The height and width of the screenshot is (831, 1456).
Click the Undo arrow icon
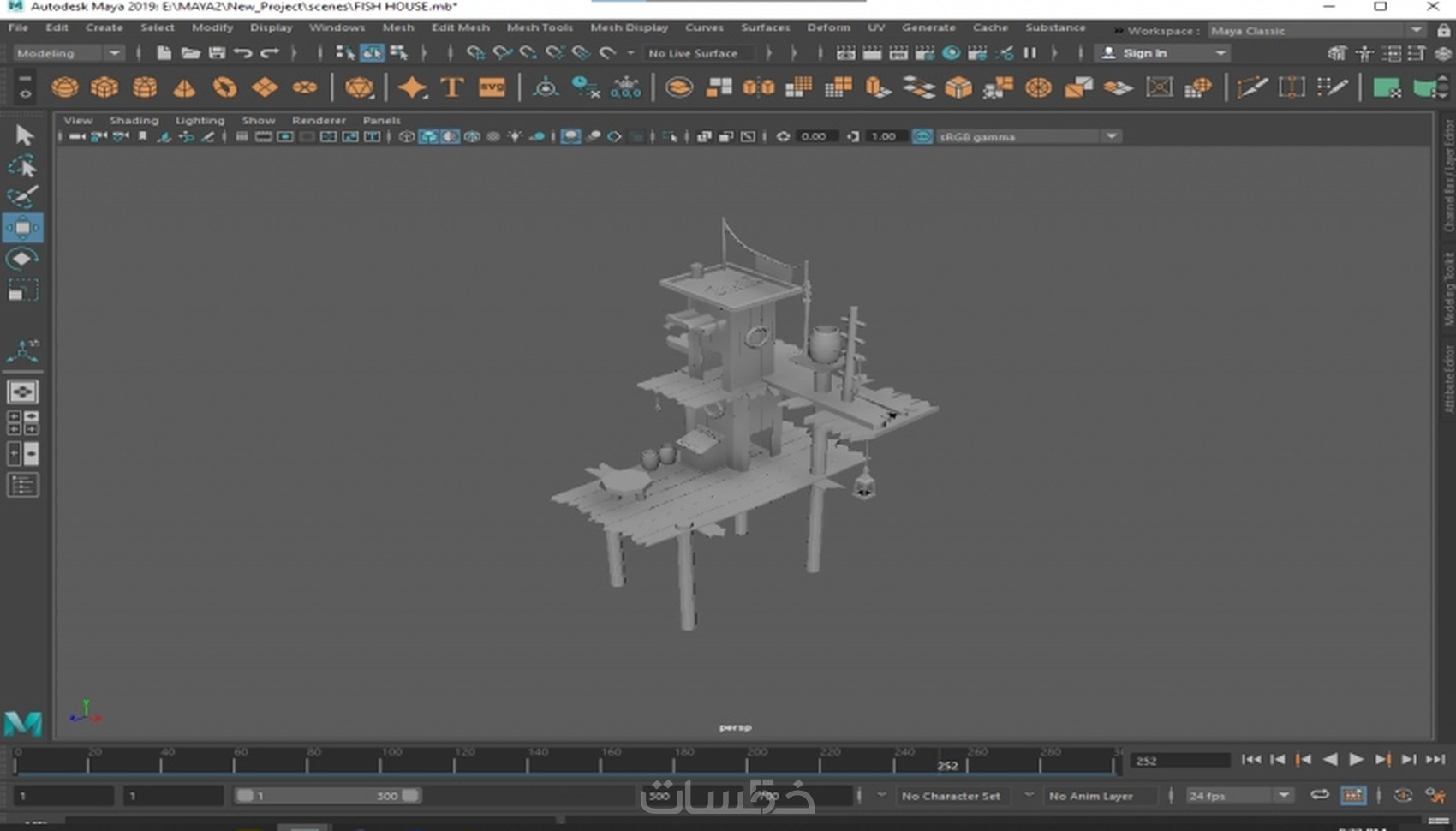coord(243,53)
